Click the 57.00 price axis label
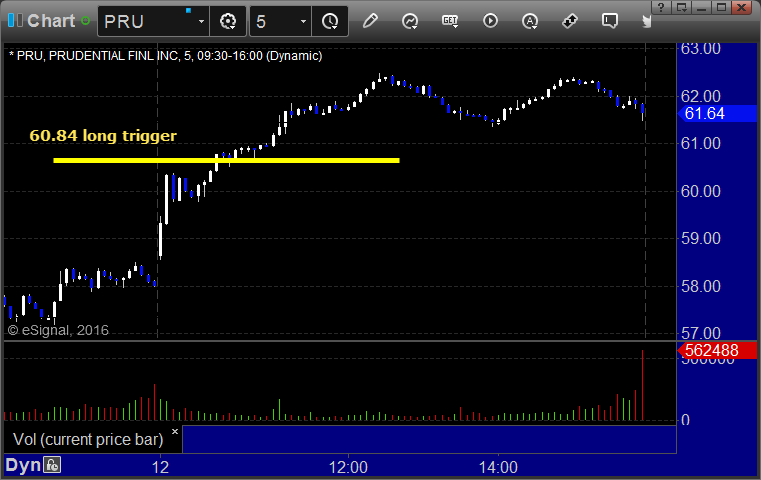Viewport: 761px width, 480px height. (701, 333)
